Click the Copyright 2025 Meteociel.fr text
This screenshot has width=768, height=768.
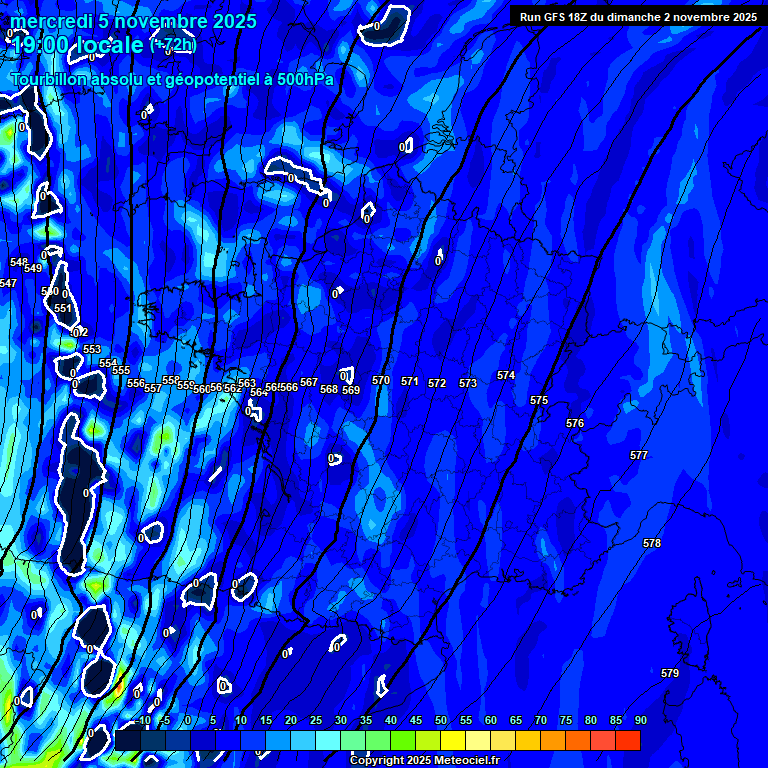[424, 760]
